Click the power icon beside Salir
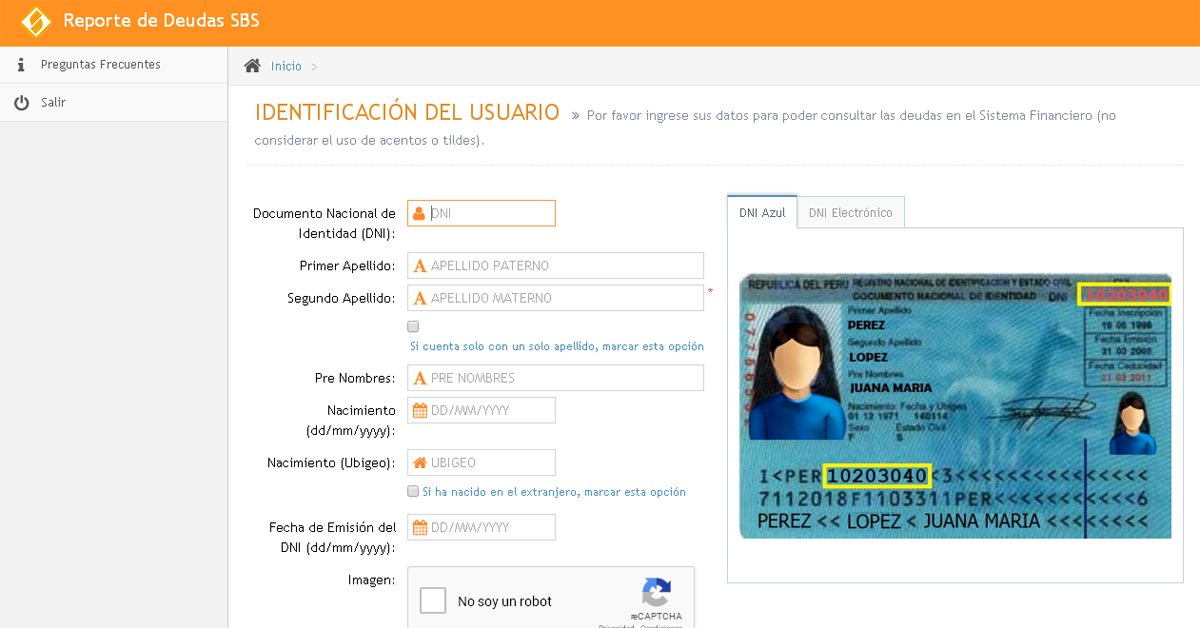The height and width of the screenshot is (628, 1200). pyautogui.click(x=21, y=103)
